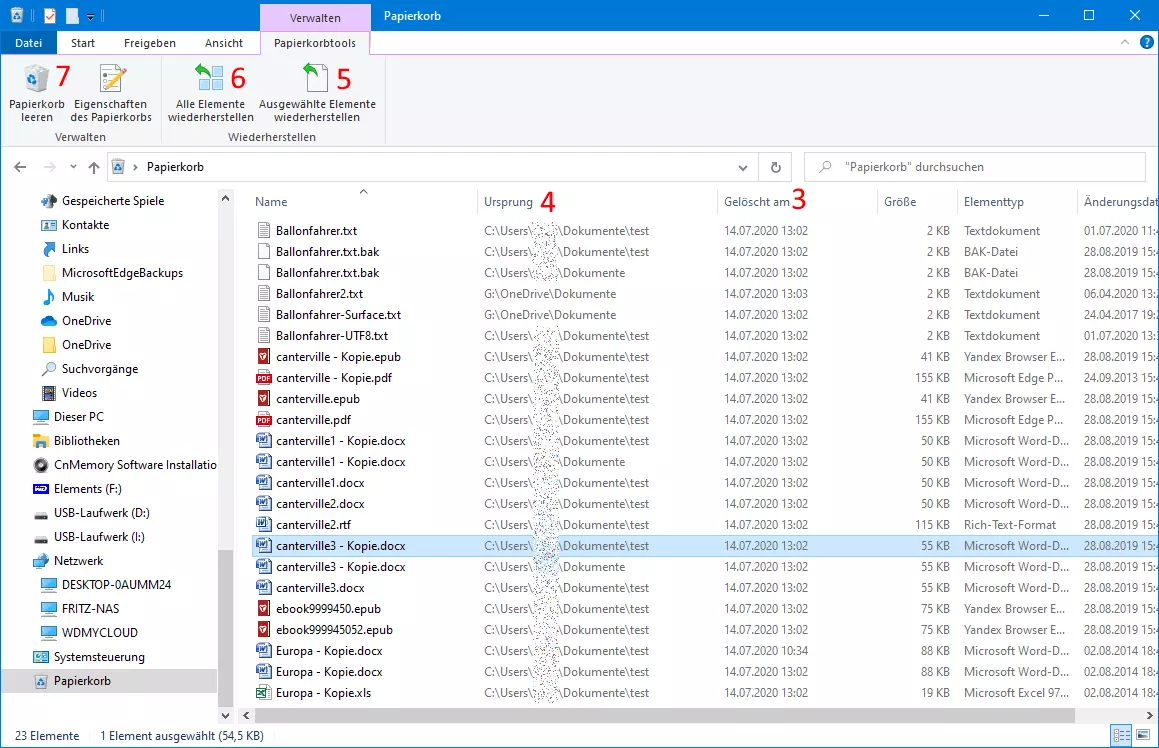Select Dieser PC in navigation pane
The image size is (1159, 748).
[78, 417]
